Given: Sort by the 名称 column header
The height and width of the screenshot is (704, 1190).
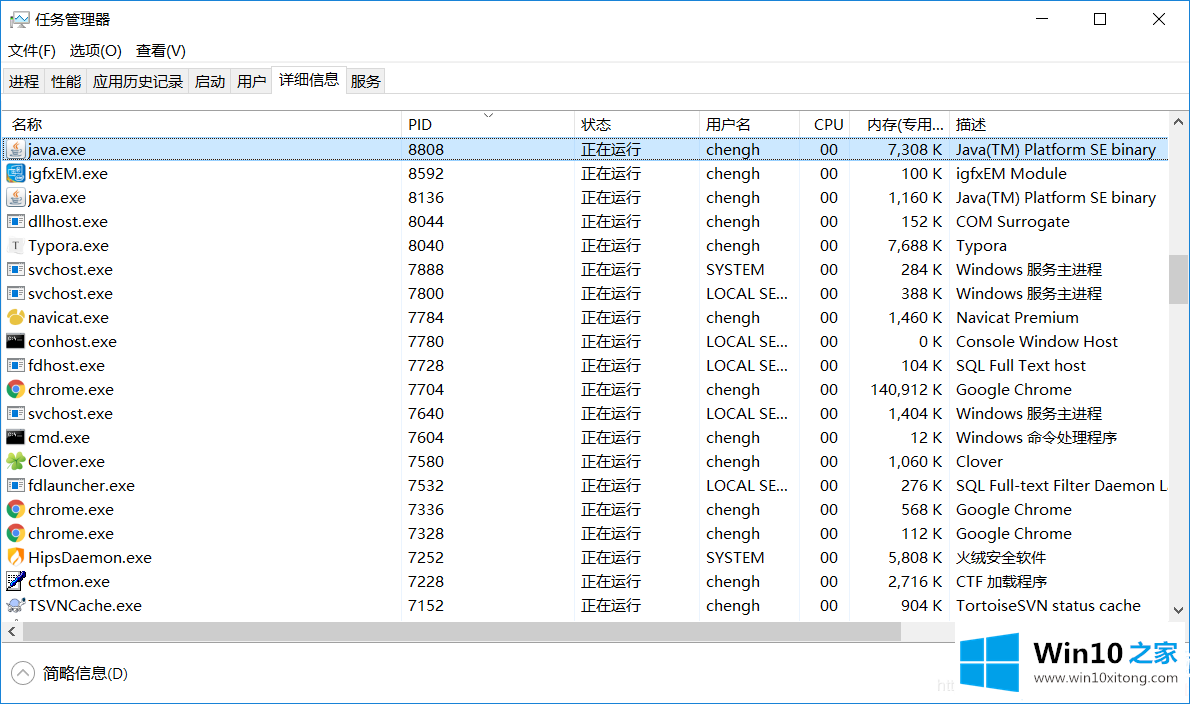Looking at the screenshot, I should (202, 124).
